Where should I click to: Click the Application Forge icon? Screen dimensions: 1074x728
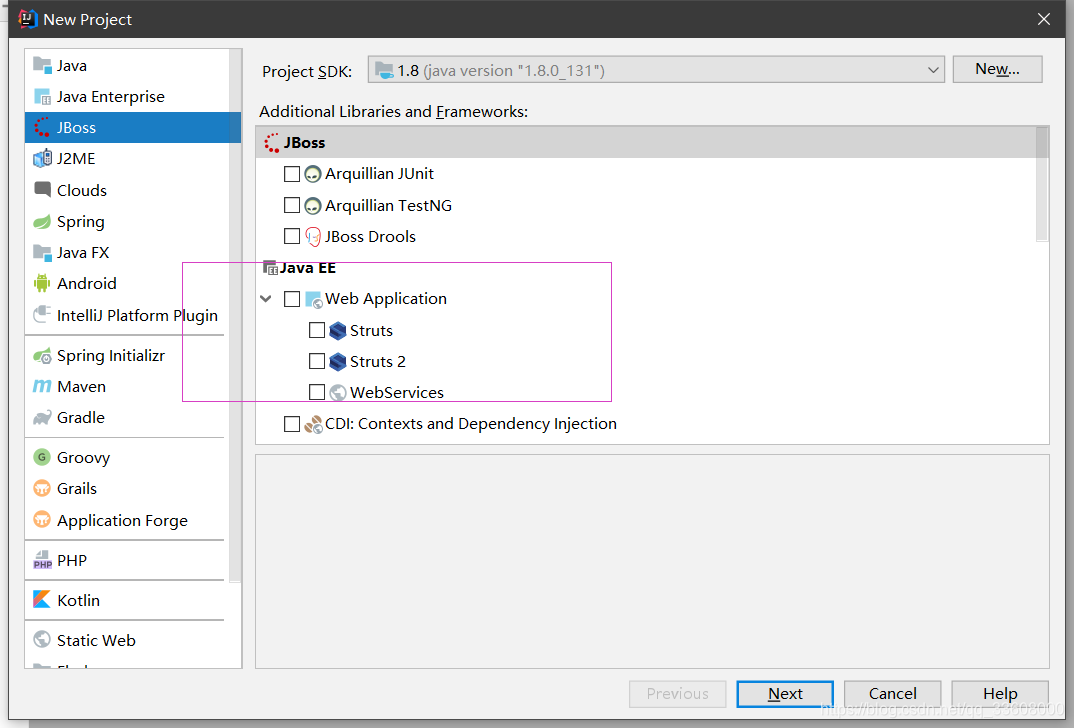(x=42, y=520)
